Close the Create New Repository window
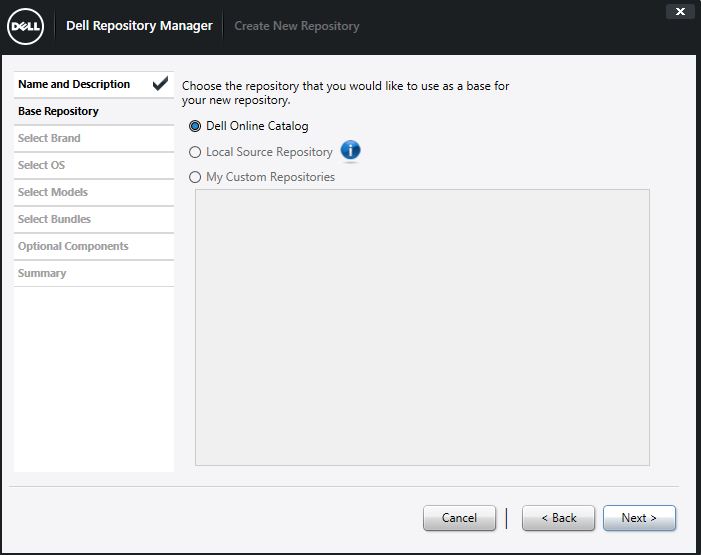Screen dimensions: 701x555 (680, 12)
